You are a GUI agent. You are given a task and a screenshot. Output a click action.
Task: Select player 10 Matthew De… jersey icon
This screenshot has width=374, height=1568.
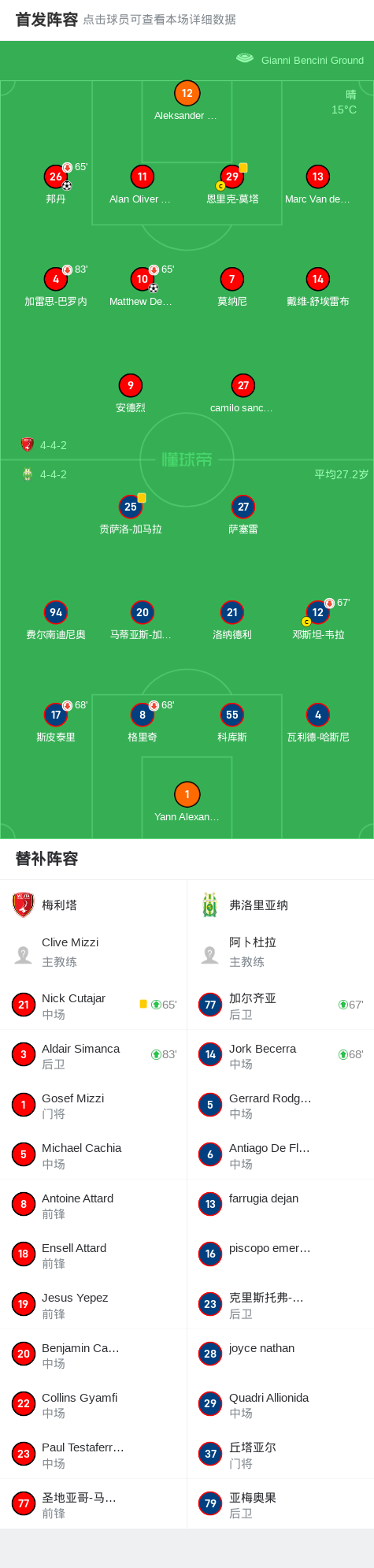[143, 279]
